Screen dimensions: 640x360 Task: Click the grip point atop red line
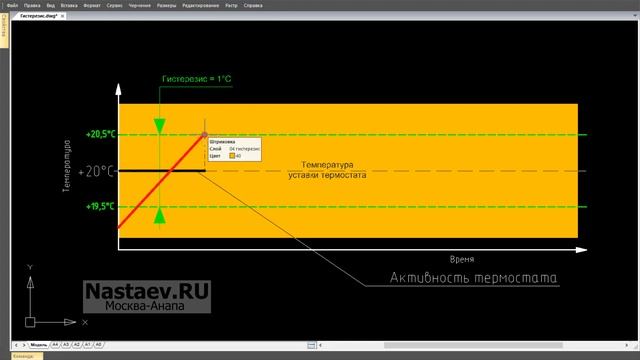(204, 134)
